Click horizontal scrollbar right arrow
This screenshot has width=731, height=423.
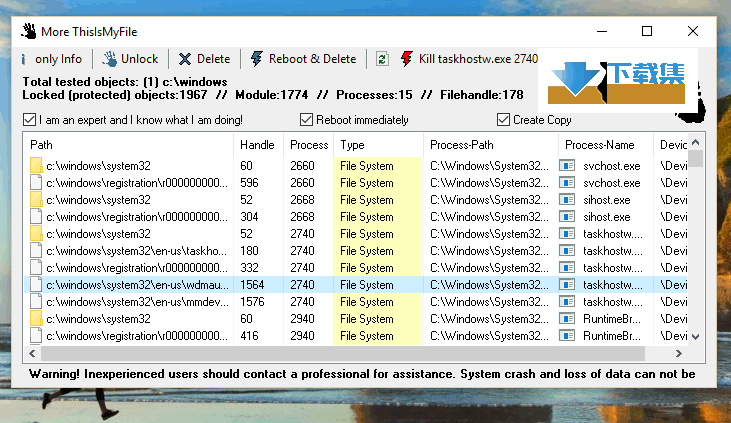pyautogui.click(x=679, y=354)
